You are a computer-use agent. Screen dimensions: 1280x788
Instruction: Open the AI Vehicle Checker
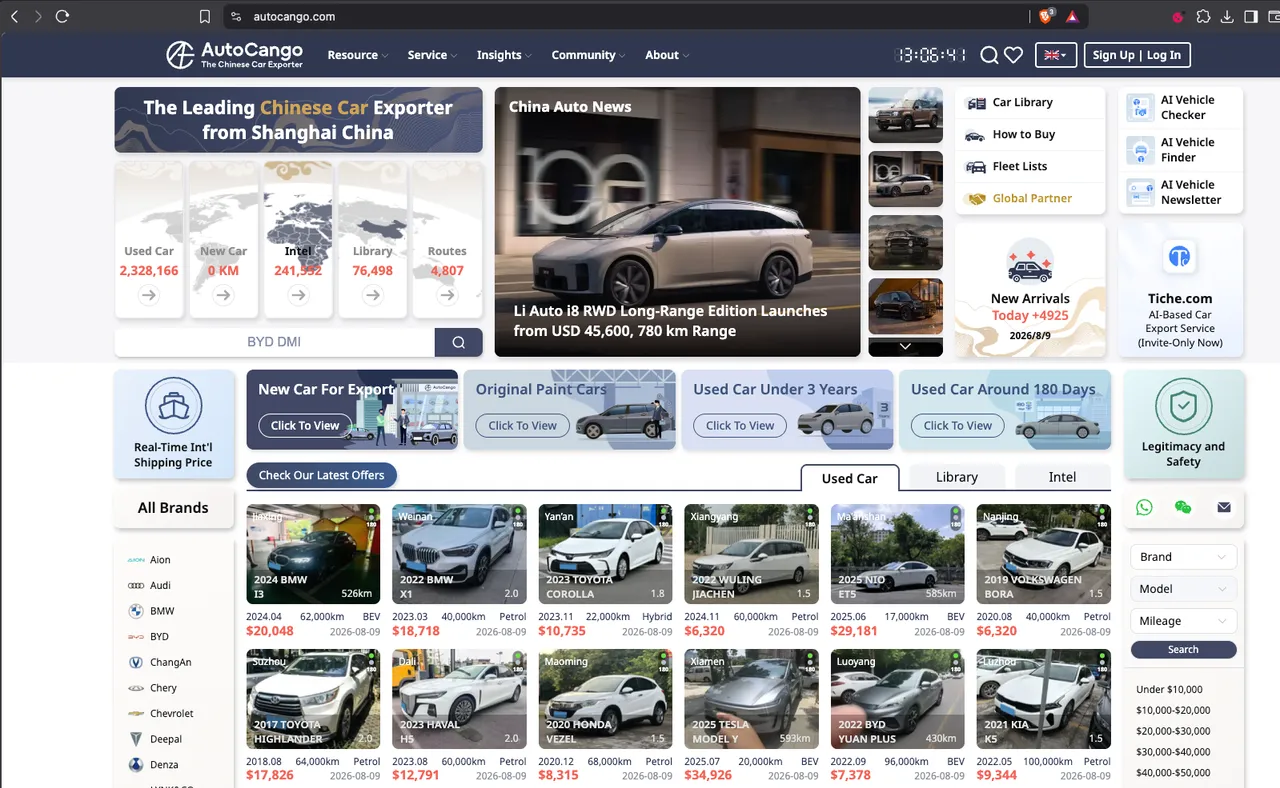(1180, 108)
